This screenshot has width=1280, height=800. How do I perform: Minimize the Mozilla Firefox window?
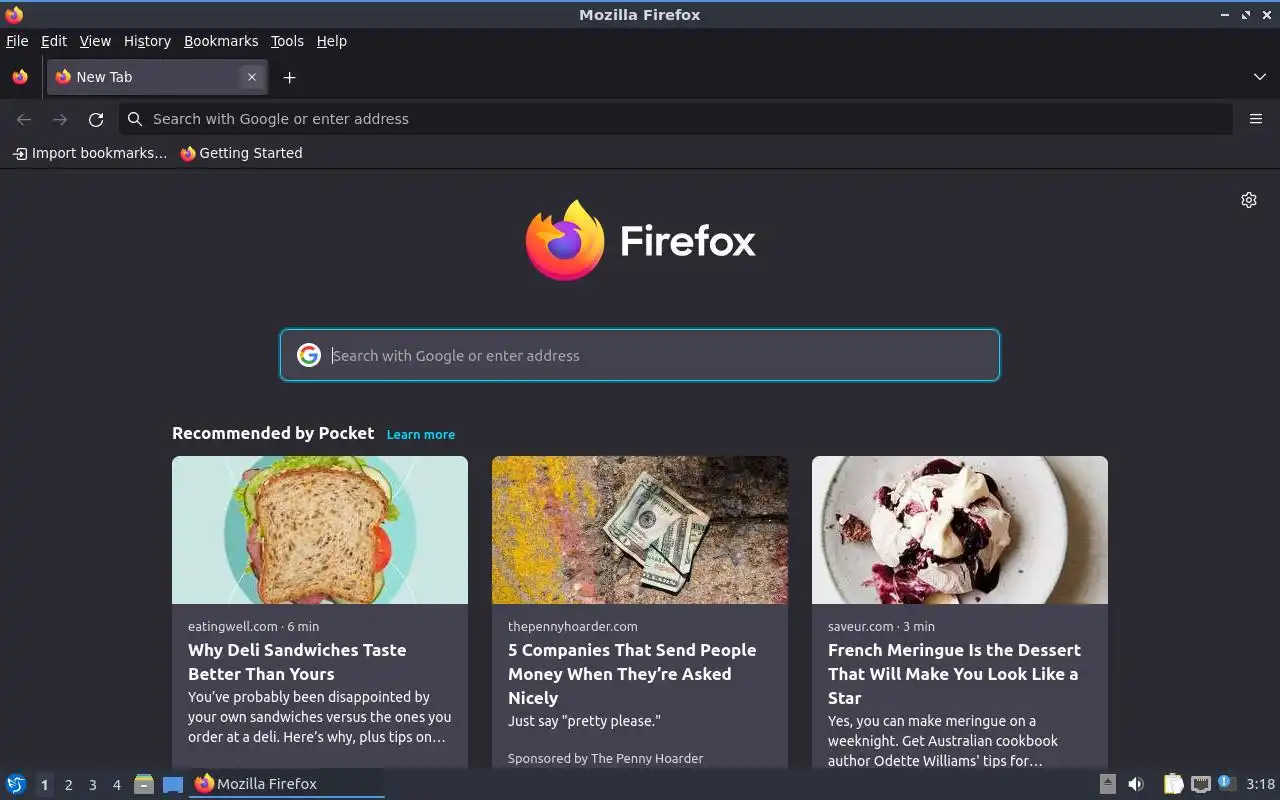(x=1225, y=15)
